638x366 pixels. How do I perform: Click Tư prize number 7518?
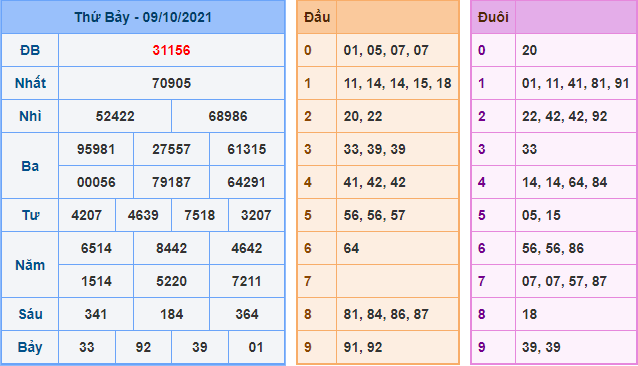pos(200,215)
